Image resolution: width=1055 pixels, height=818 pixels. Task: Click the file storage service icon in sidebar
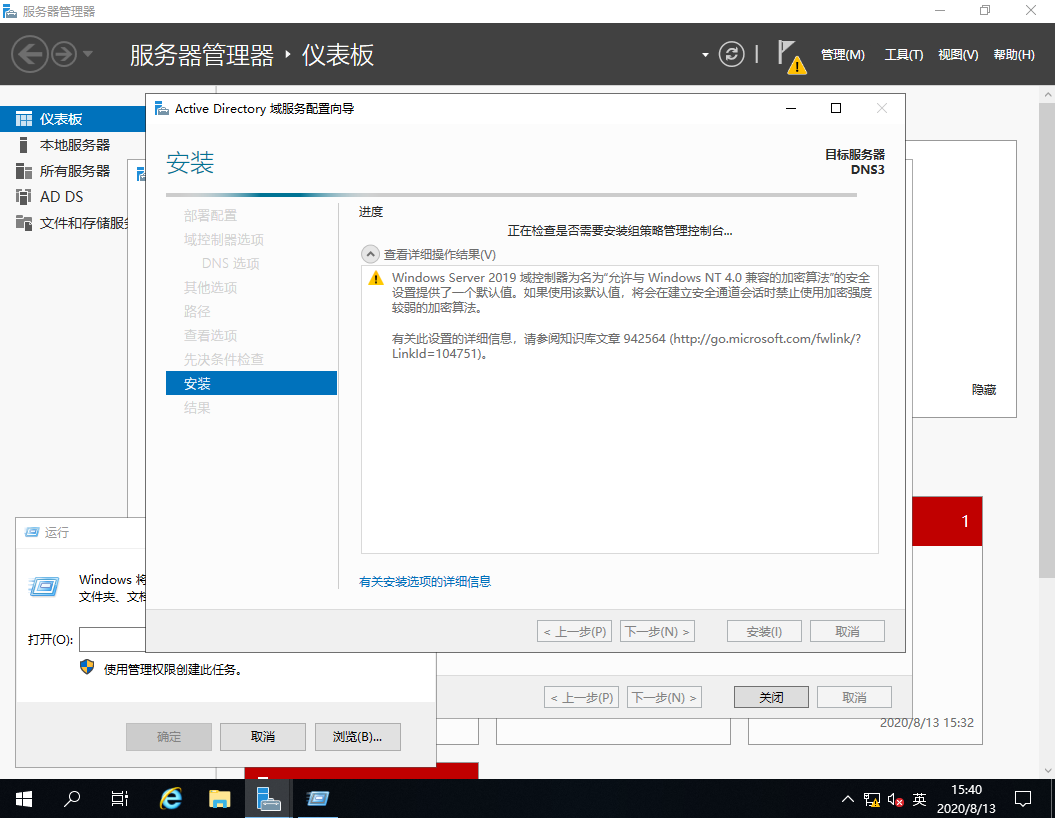(x=24, y=223)
